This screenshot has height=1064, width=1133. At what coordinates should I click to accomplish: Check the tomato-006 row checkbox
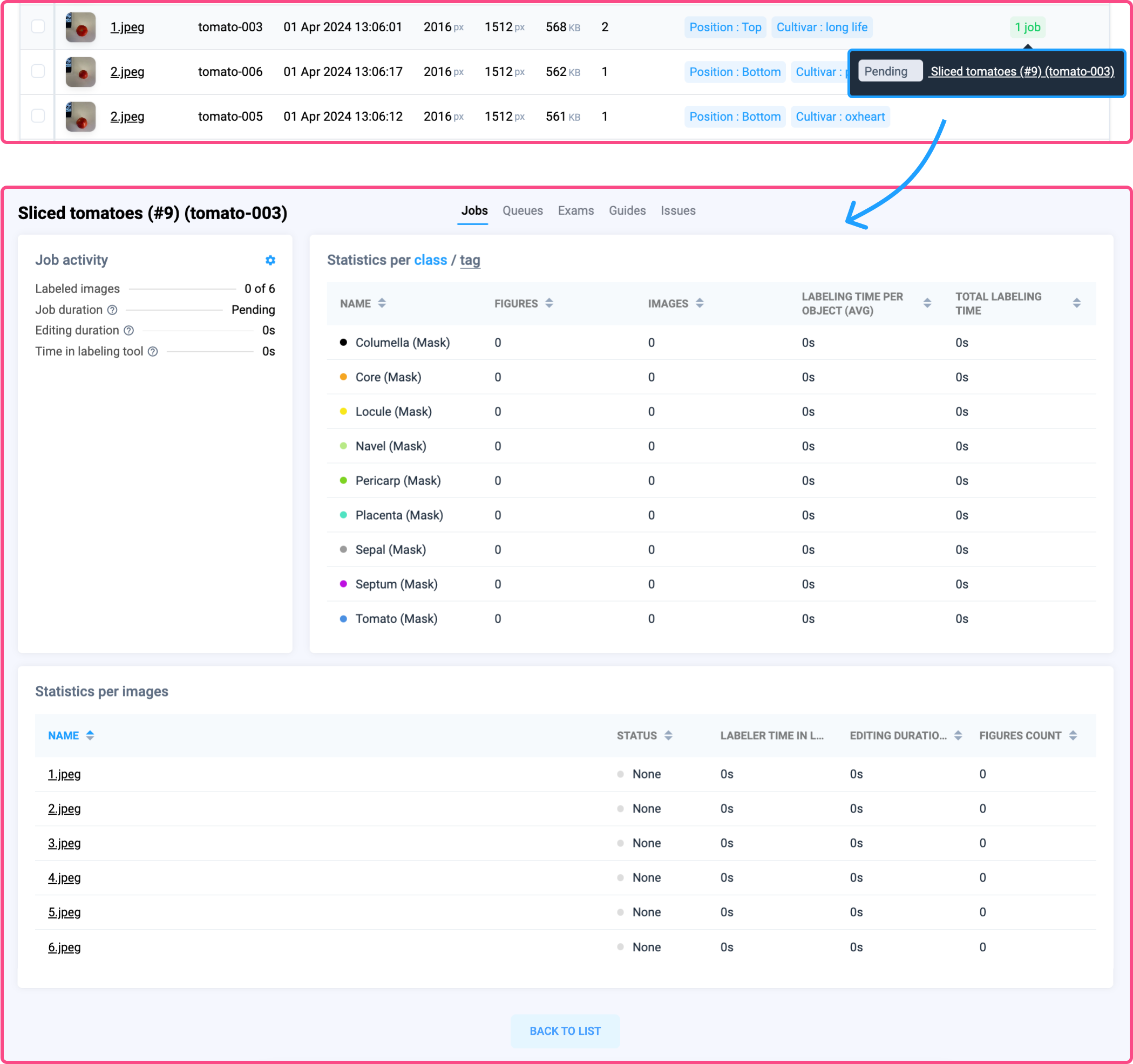pyautogui.click(x=38, y=71)
